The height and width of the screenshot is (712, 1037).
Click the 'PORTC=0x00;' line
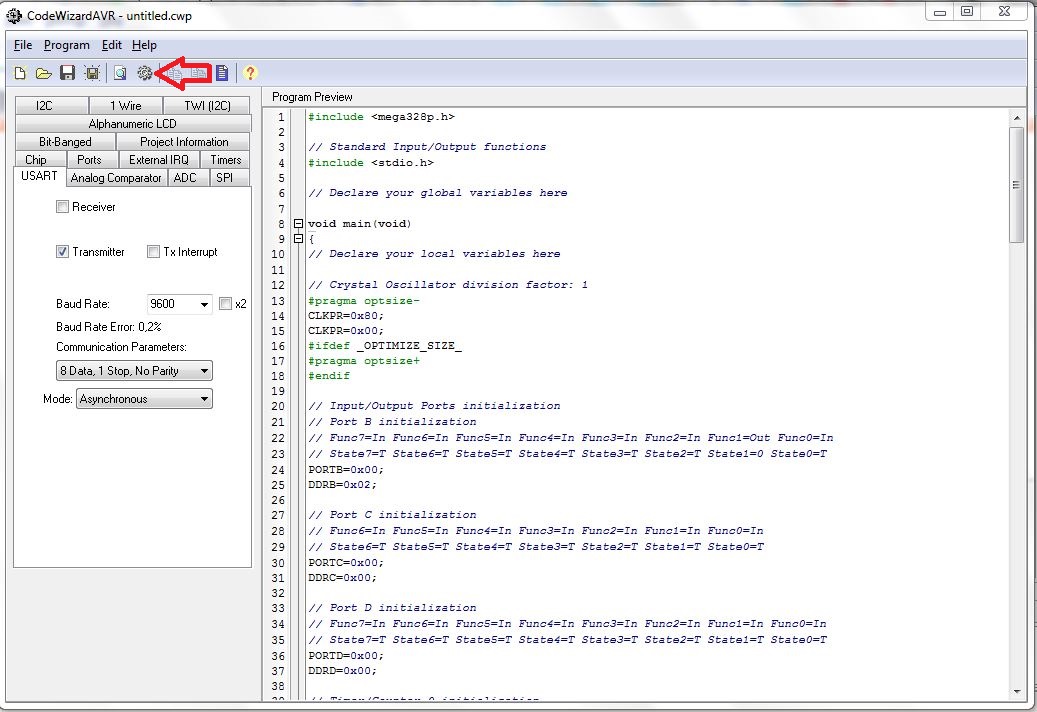pyautogui.click(x=346, y=563)
